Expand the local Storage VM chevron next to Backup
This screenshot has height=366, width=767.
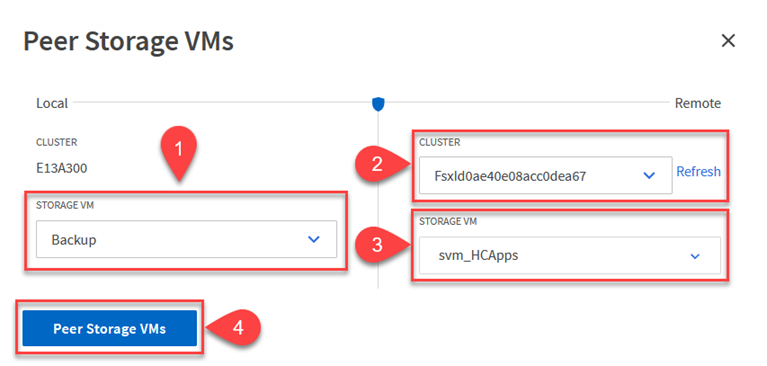[x=314, y=239]
